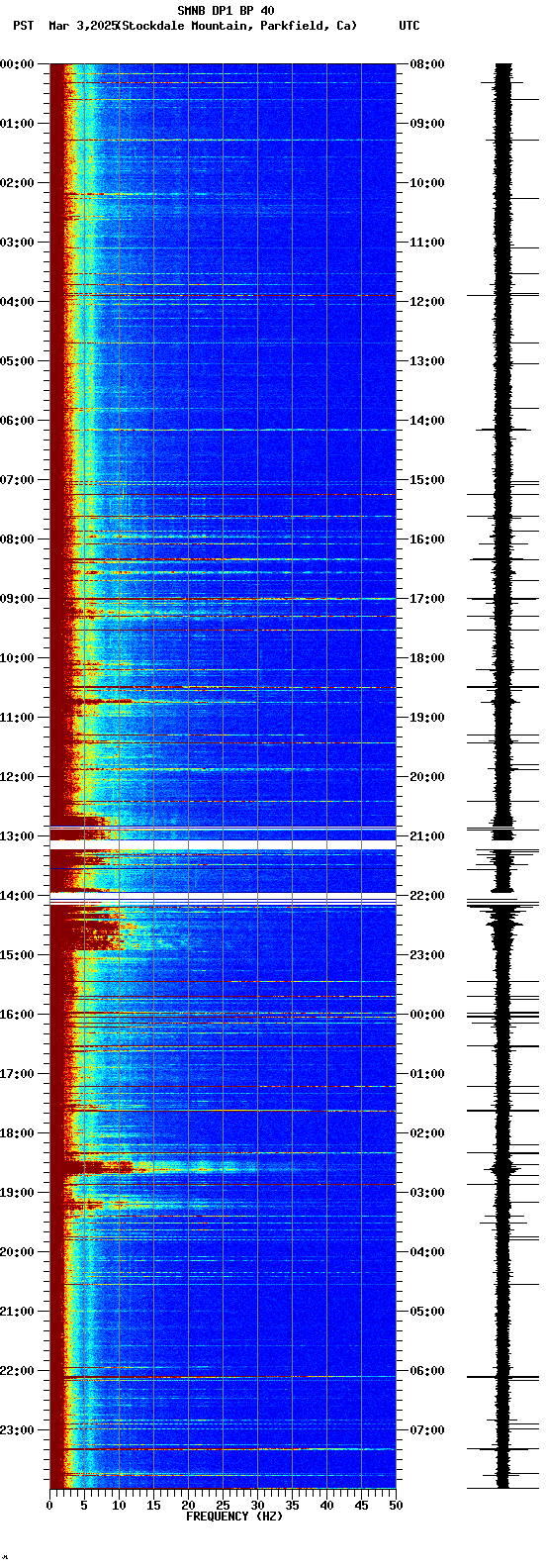Click the title text 'SMNB DP1 BP 40'
The height and width of the screenshot is (1568, 546).
point(226,11)
